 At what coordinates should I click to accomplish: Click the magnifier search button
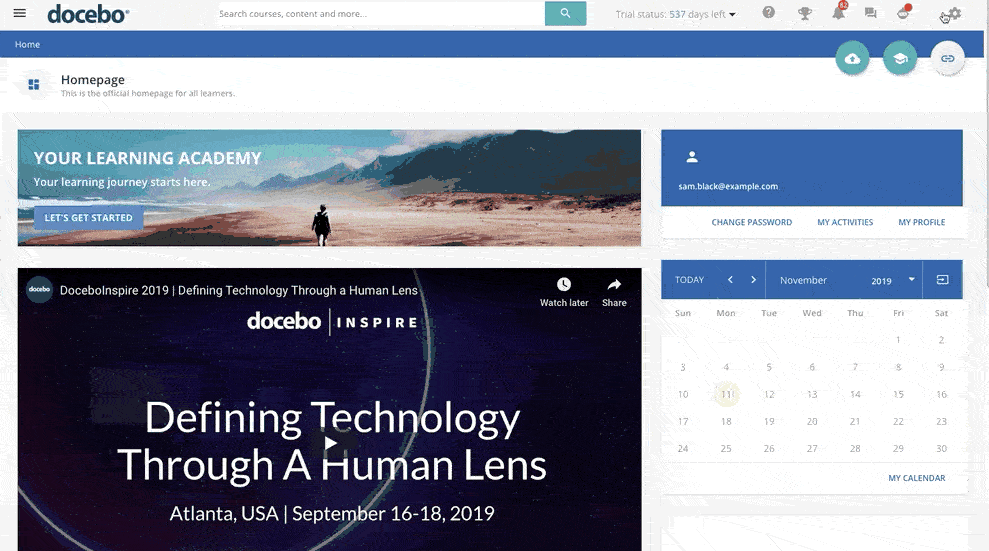pyautogui.click(x=565, y=14)
